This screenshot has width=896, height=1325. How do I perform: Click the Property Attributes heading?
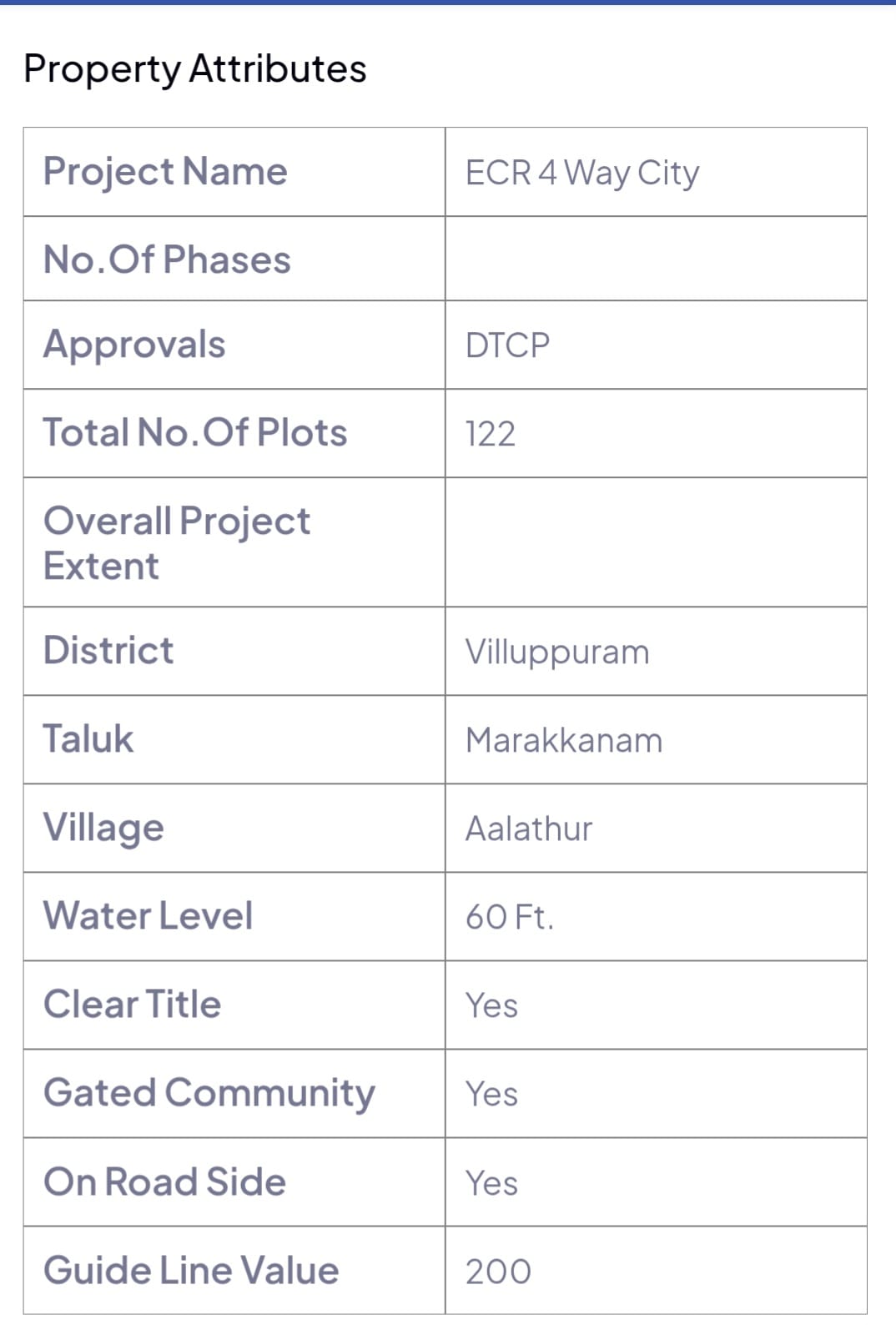point(195,68)
